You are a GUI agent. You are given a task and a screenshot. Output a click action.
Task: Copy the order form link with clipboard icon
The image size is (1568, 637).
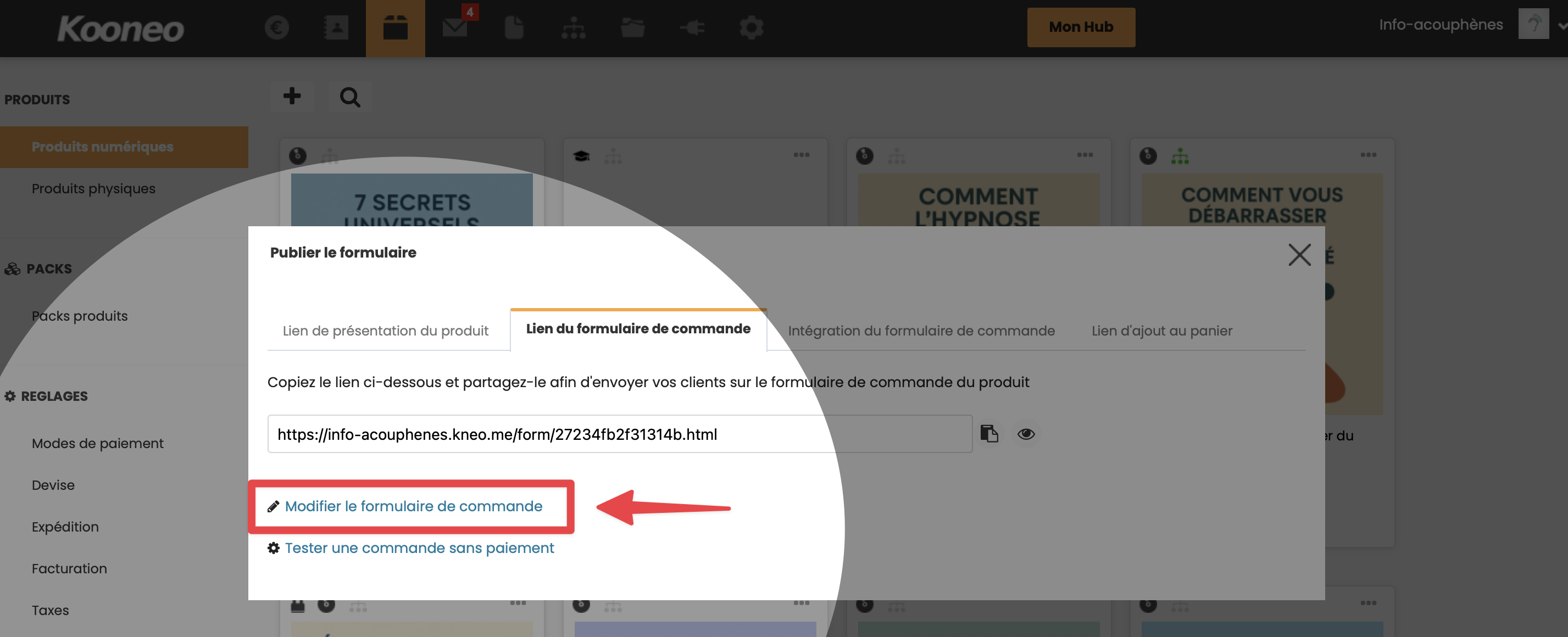pos(989,434)
